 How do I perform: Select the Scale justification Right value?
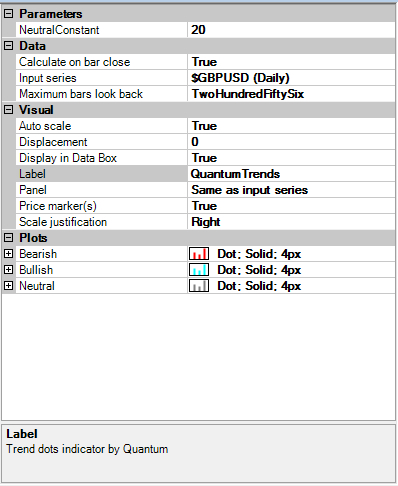(292, 222)
